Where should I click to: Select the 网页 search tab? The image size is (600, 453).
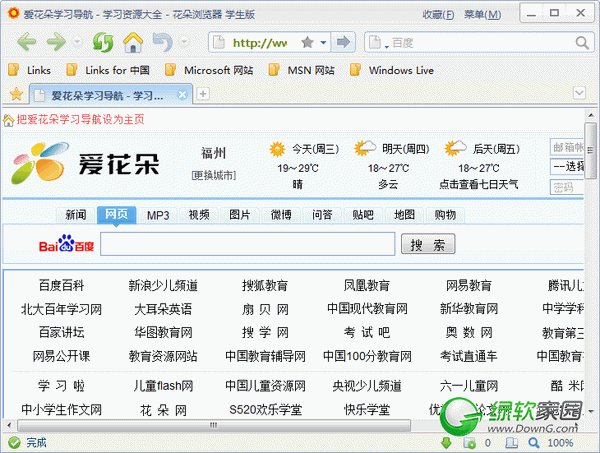point(116,214)
